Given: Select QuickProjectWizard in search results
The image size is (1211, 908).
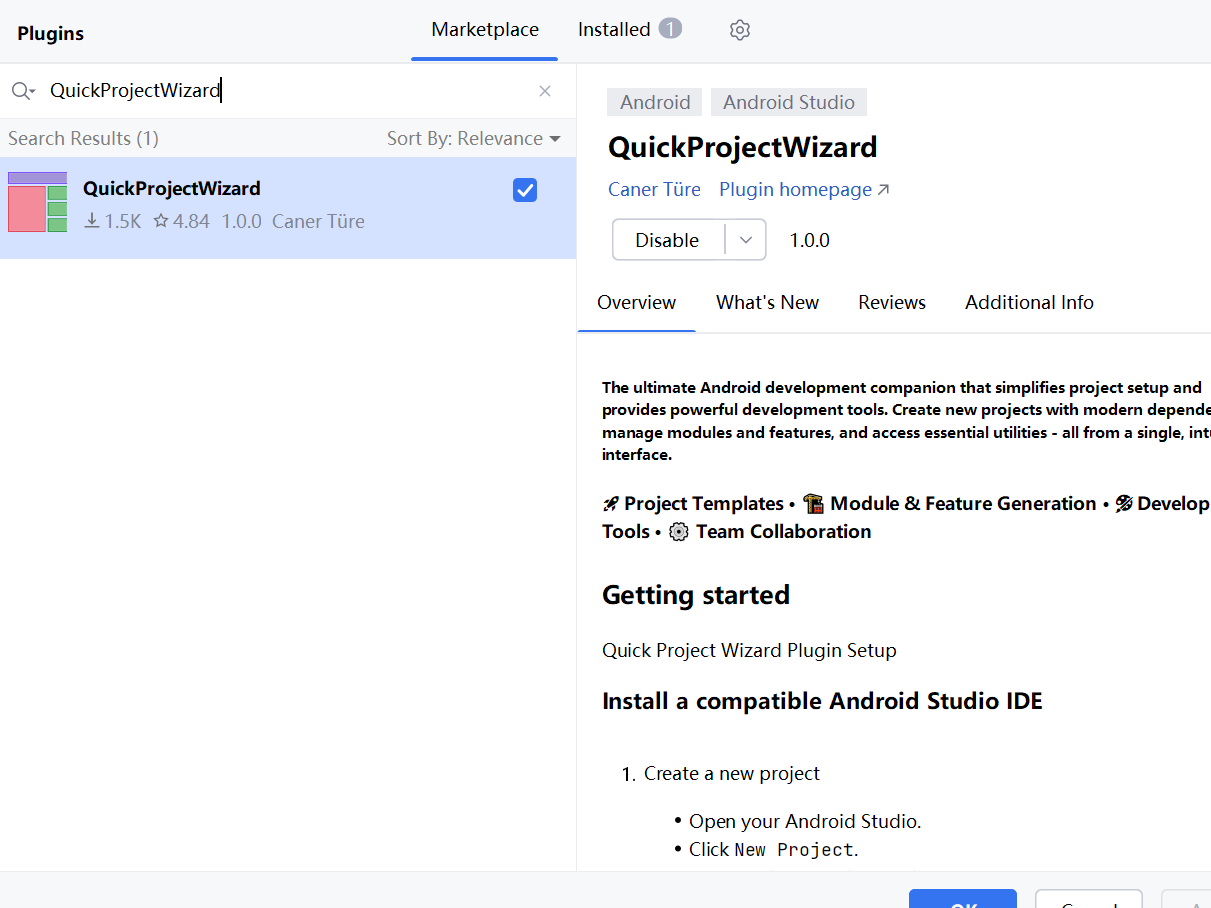Looking at the screenshot, I should [288, 208].
